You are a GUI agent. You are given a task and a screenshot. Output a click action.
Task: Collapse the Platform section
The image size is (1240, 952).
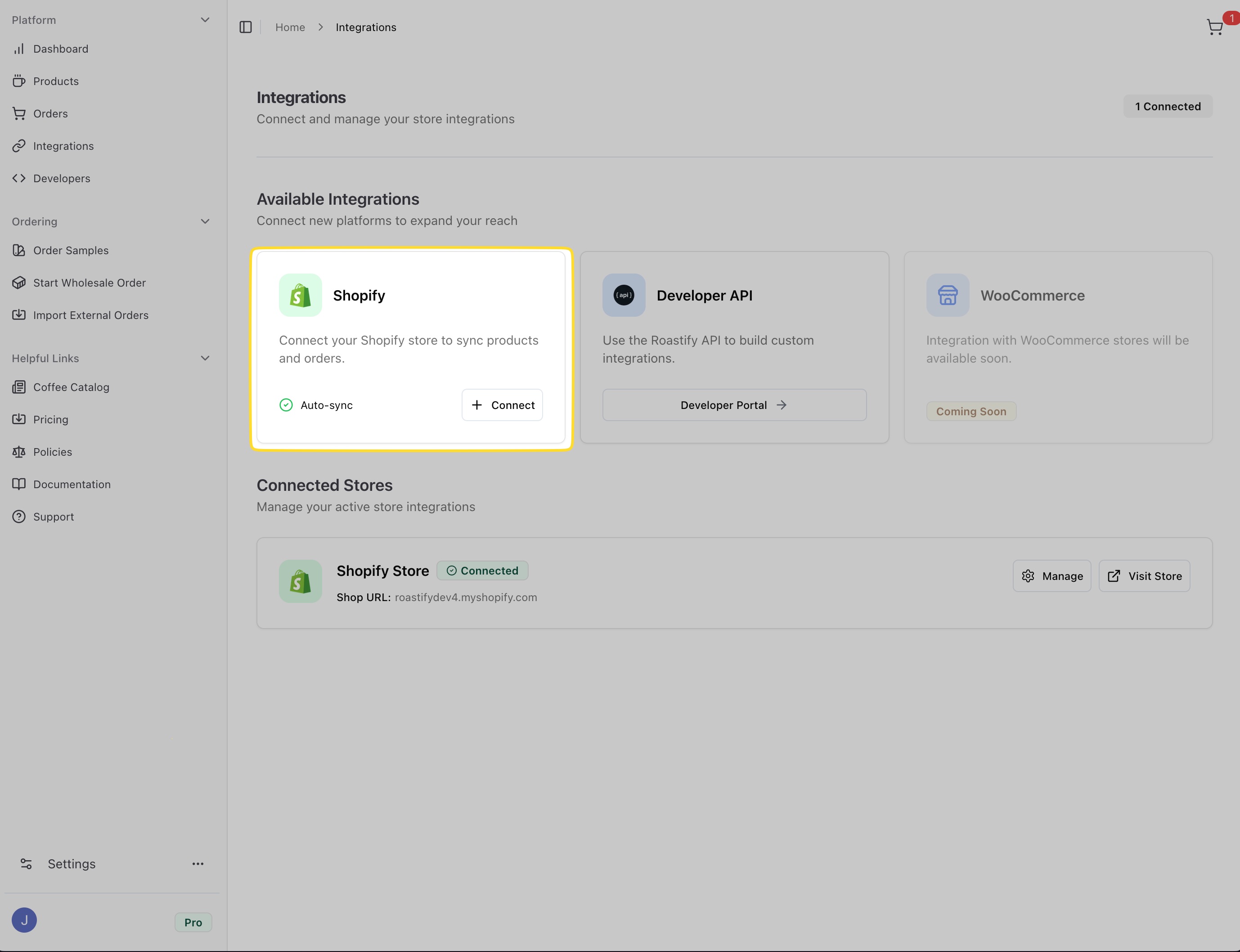point(205,20)
